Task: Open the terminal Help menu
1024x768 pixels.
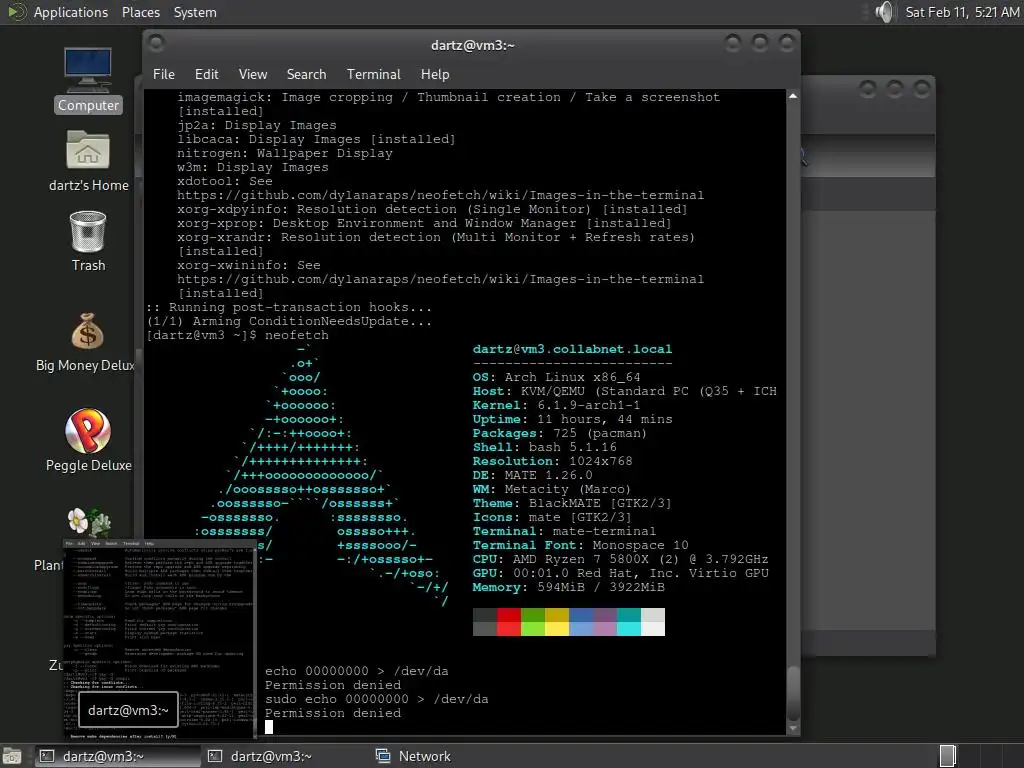Action: [435, 74]
